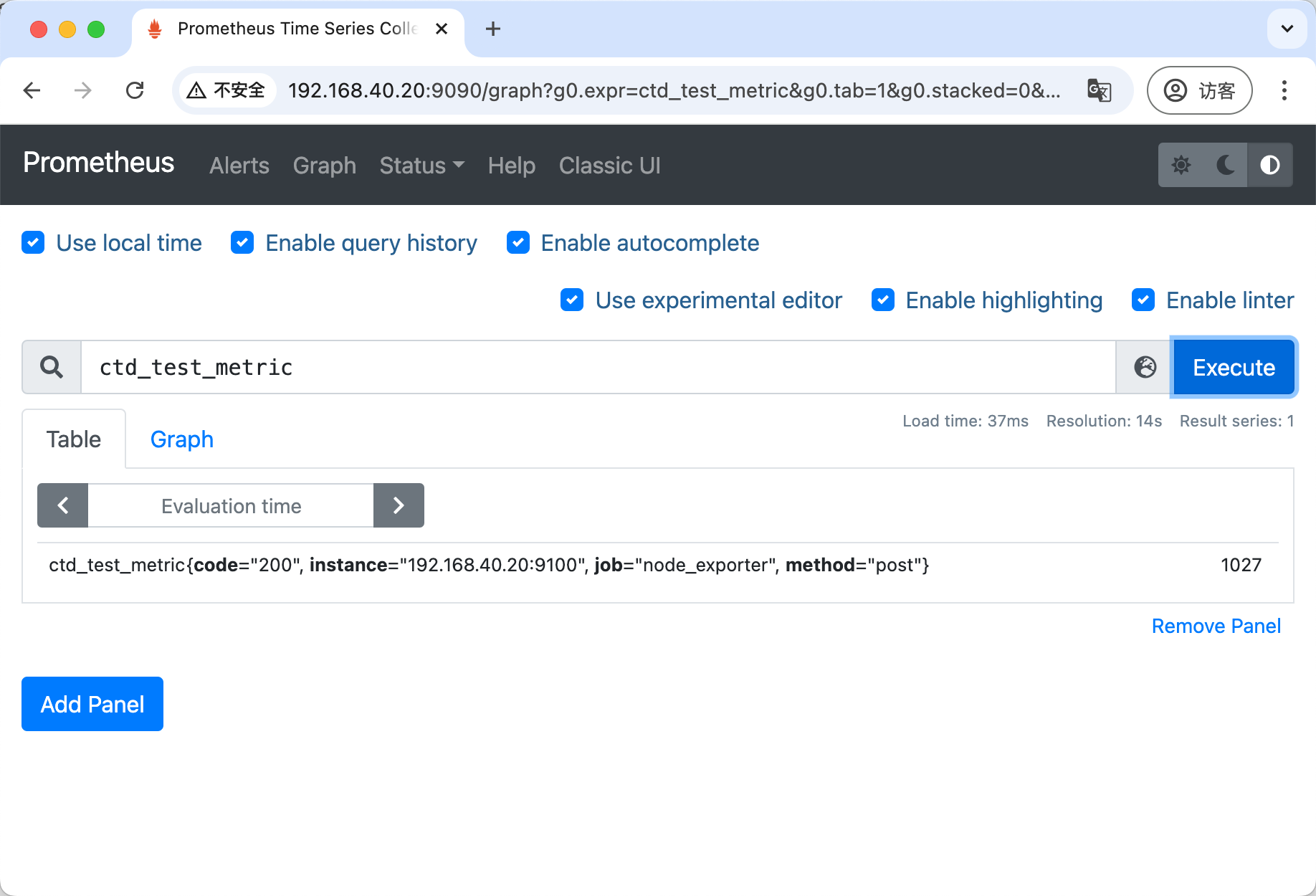Image resolution: width=1316 pixels, height=896 pixels.
Task: Click the Evaluation time input field
Action: pos(231,506)
